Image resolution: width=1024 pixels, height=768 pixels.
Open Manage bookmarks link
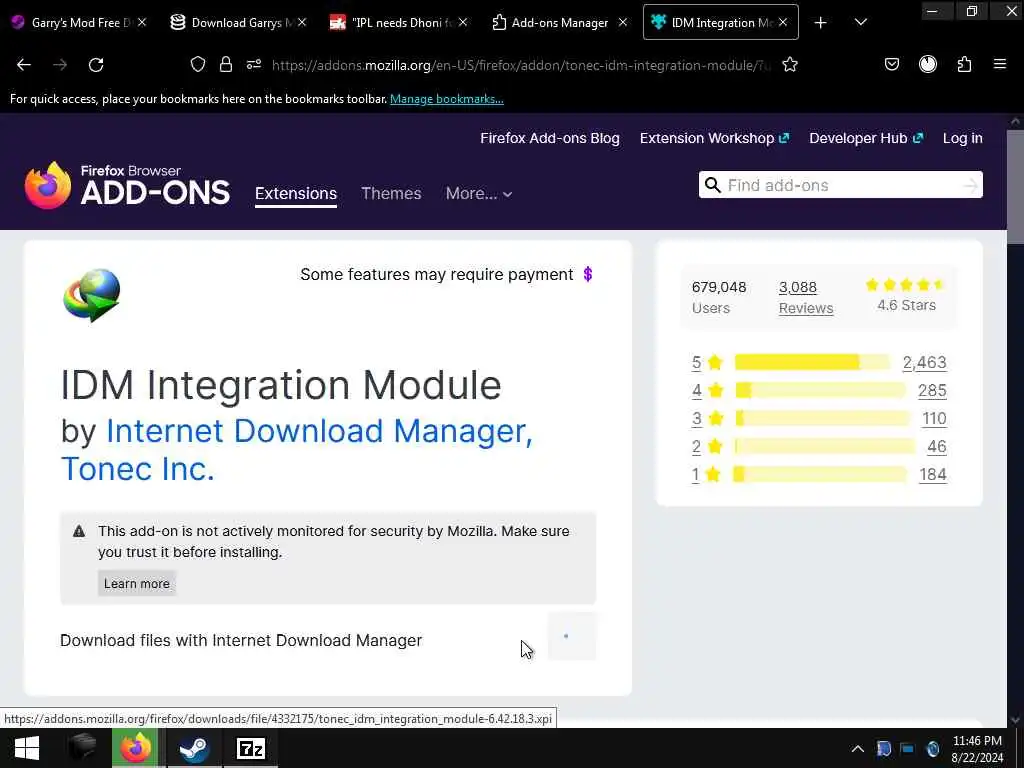click(447, 99)
